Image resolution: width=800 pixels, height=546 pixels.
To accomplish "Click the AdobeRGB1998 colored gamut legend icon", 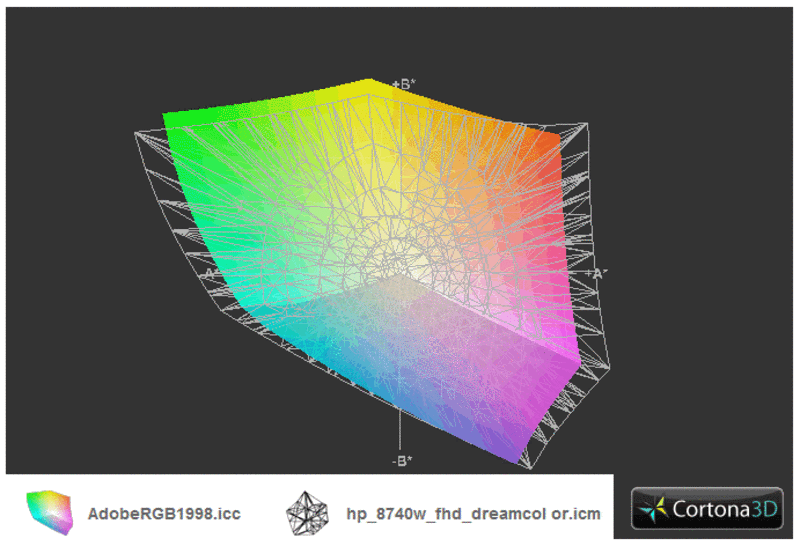I will pyautogui.click(x=48, y=513).
